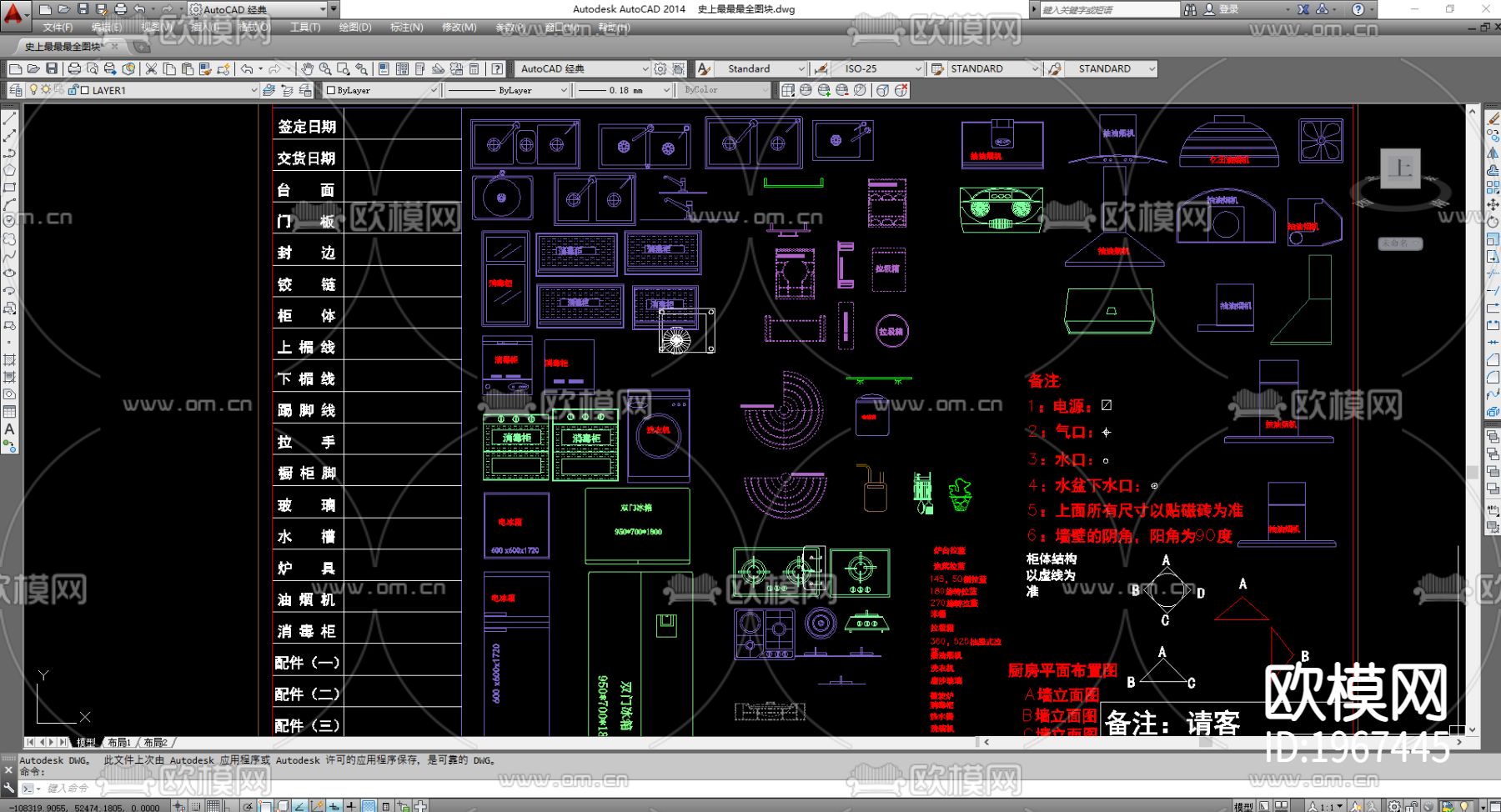The image size is (1501, 812).
Task: Toggle the 模型 model/paper space button
Action: click(1243, 806)
